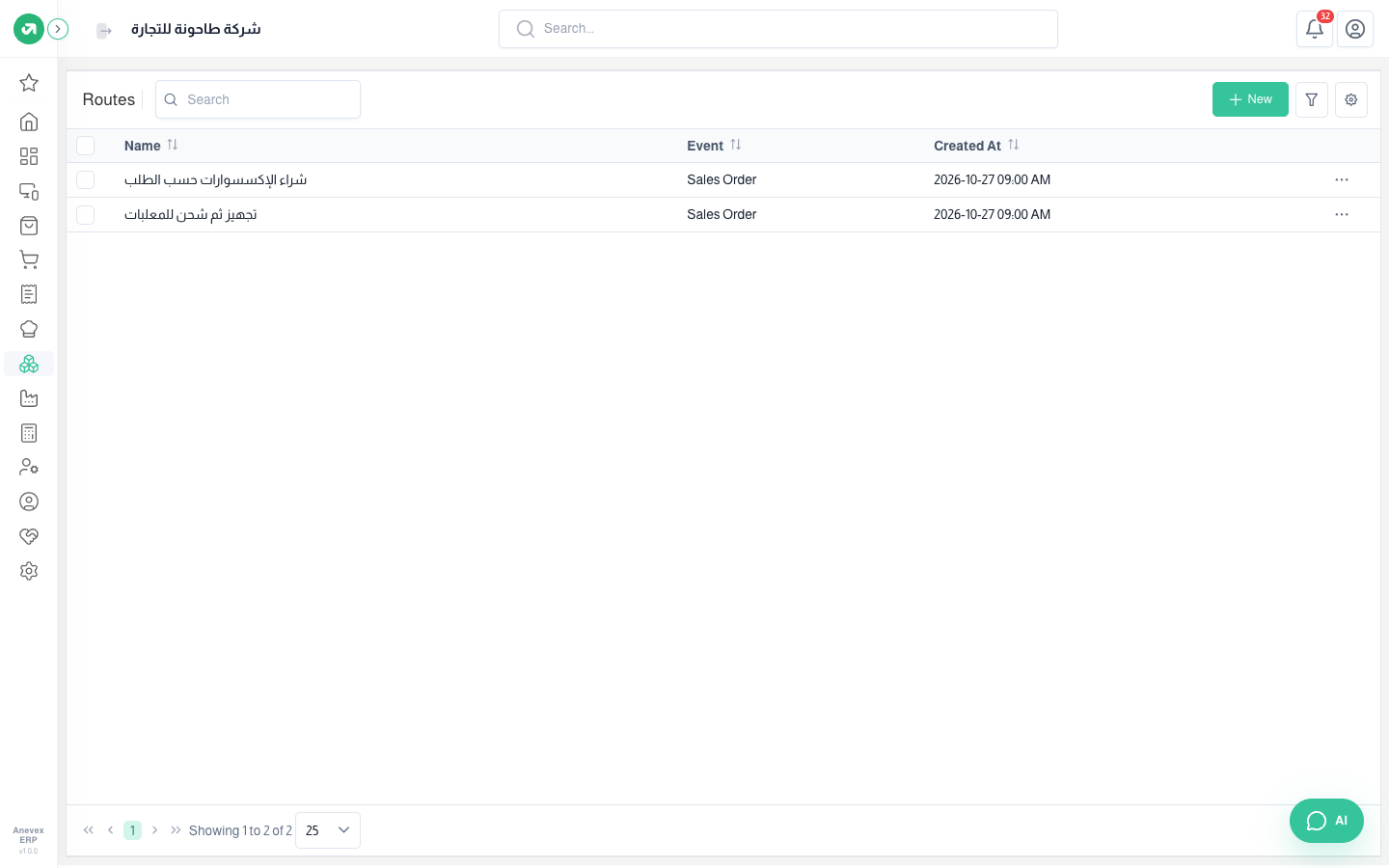1389x868 pixels.
Task: Sort by Name column
Action: click(173, 145)
